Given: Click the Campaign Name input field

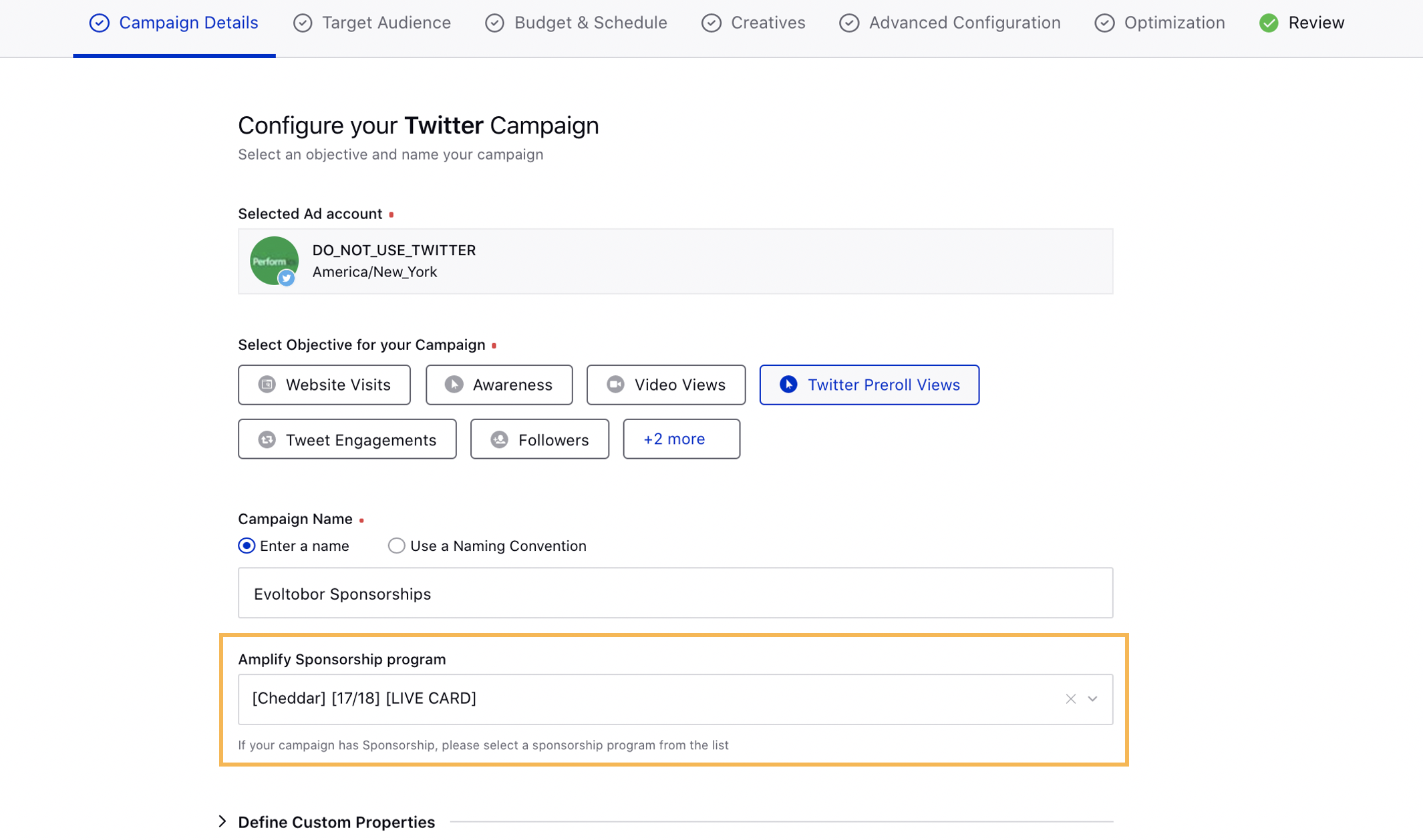Looking at the screenshot, I should point(675,594).
